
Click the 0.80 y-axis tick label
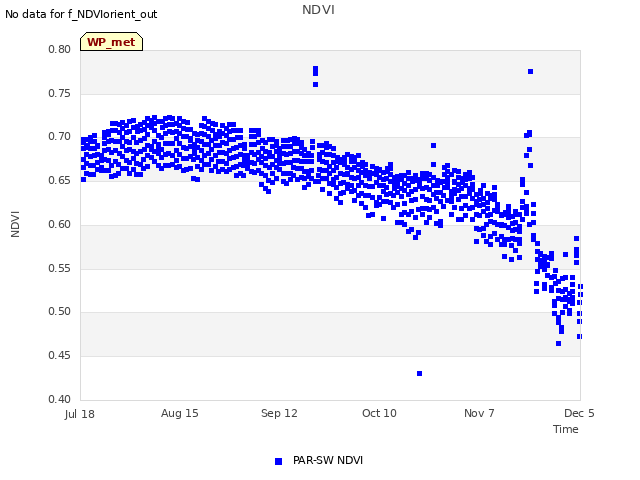pos(60,49)
